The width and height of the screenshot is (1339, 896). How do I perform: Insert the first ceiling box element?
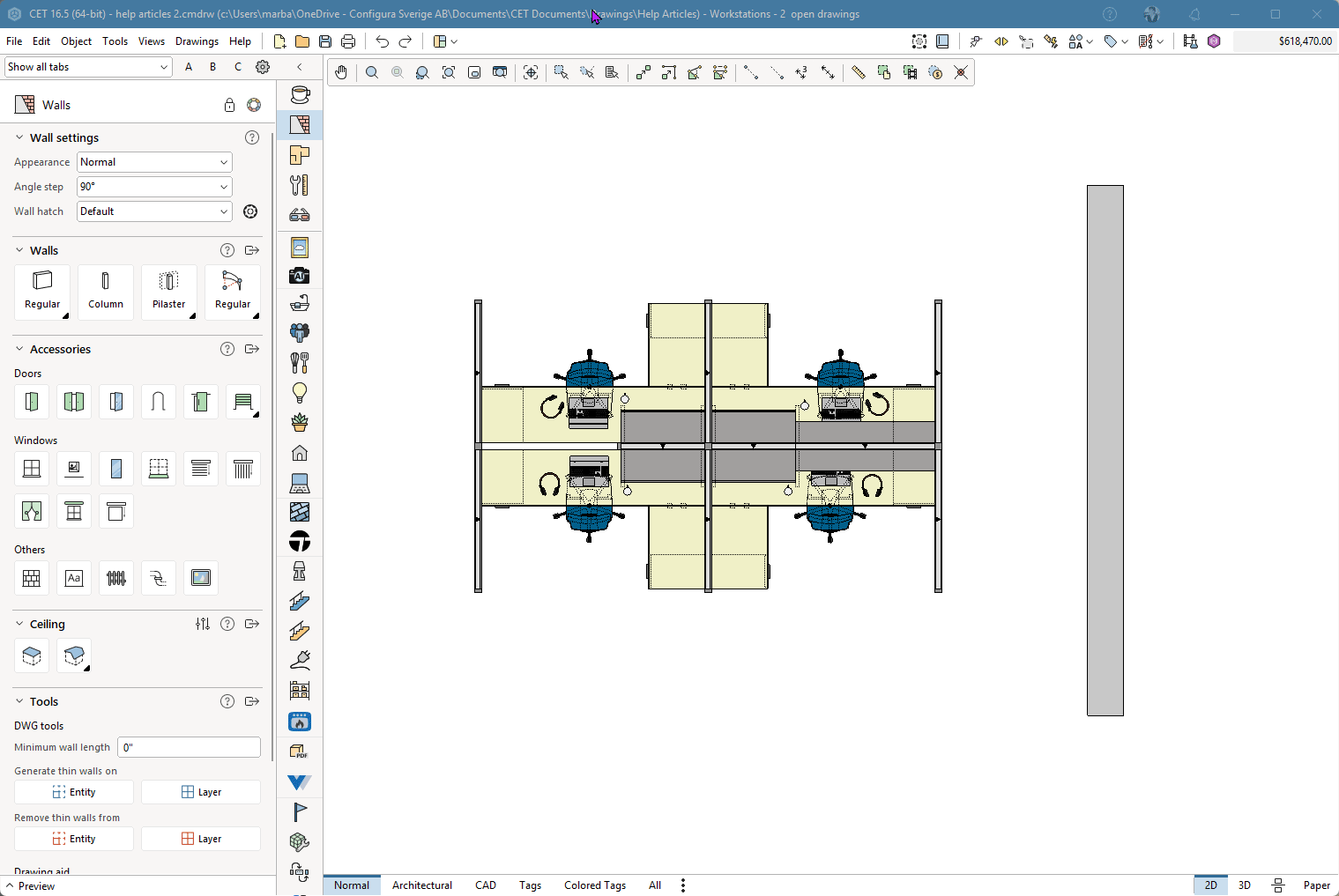pyautogui.click(x=32, y=655)
